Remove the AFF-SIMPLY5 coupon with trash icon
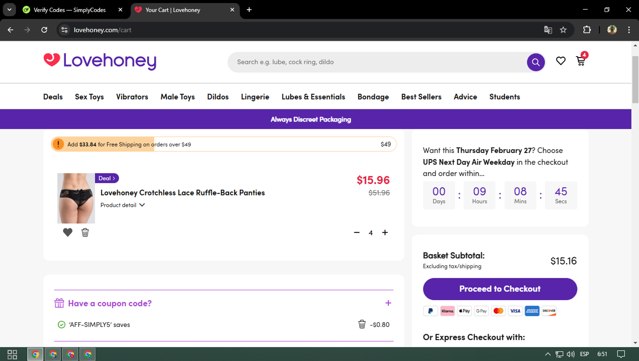Image resolution: width=639 pixels, height=361 pixels. (x=361, y=324)
